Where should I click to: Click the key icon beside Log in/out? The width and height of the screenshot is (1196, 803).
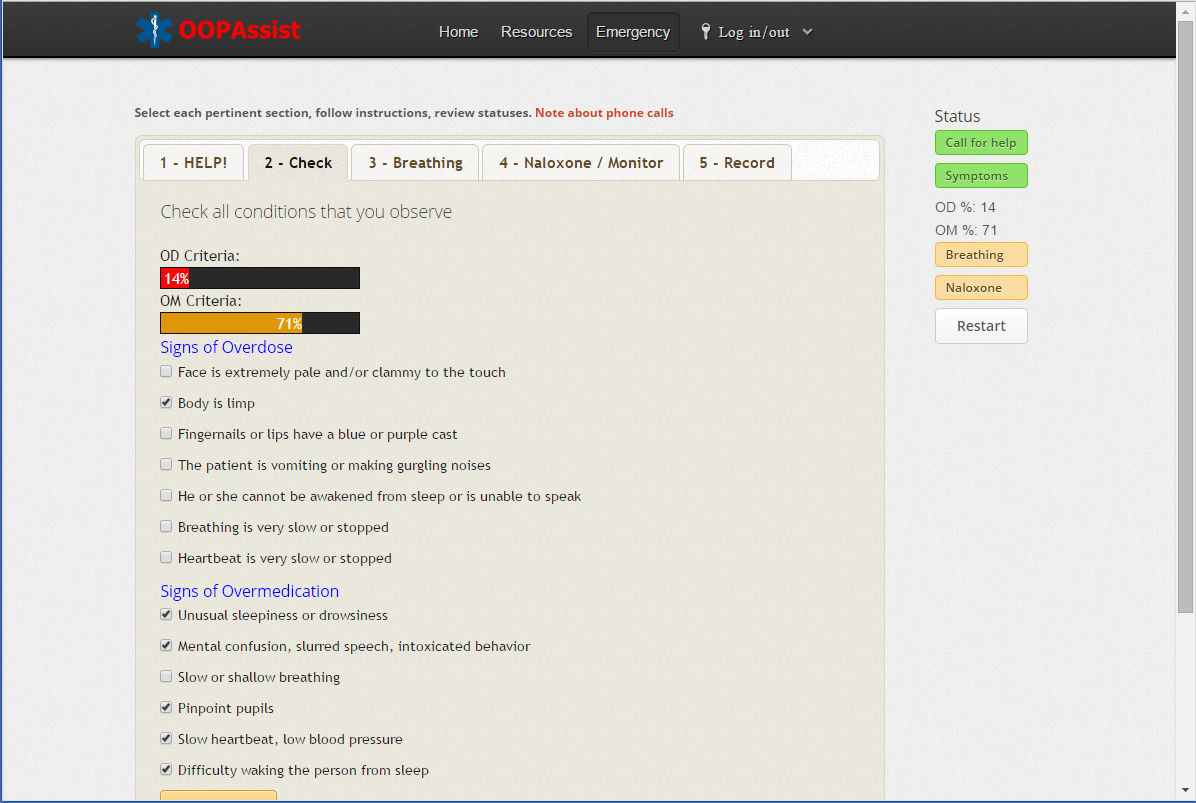(706, 31)
